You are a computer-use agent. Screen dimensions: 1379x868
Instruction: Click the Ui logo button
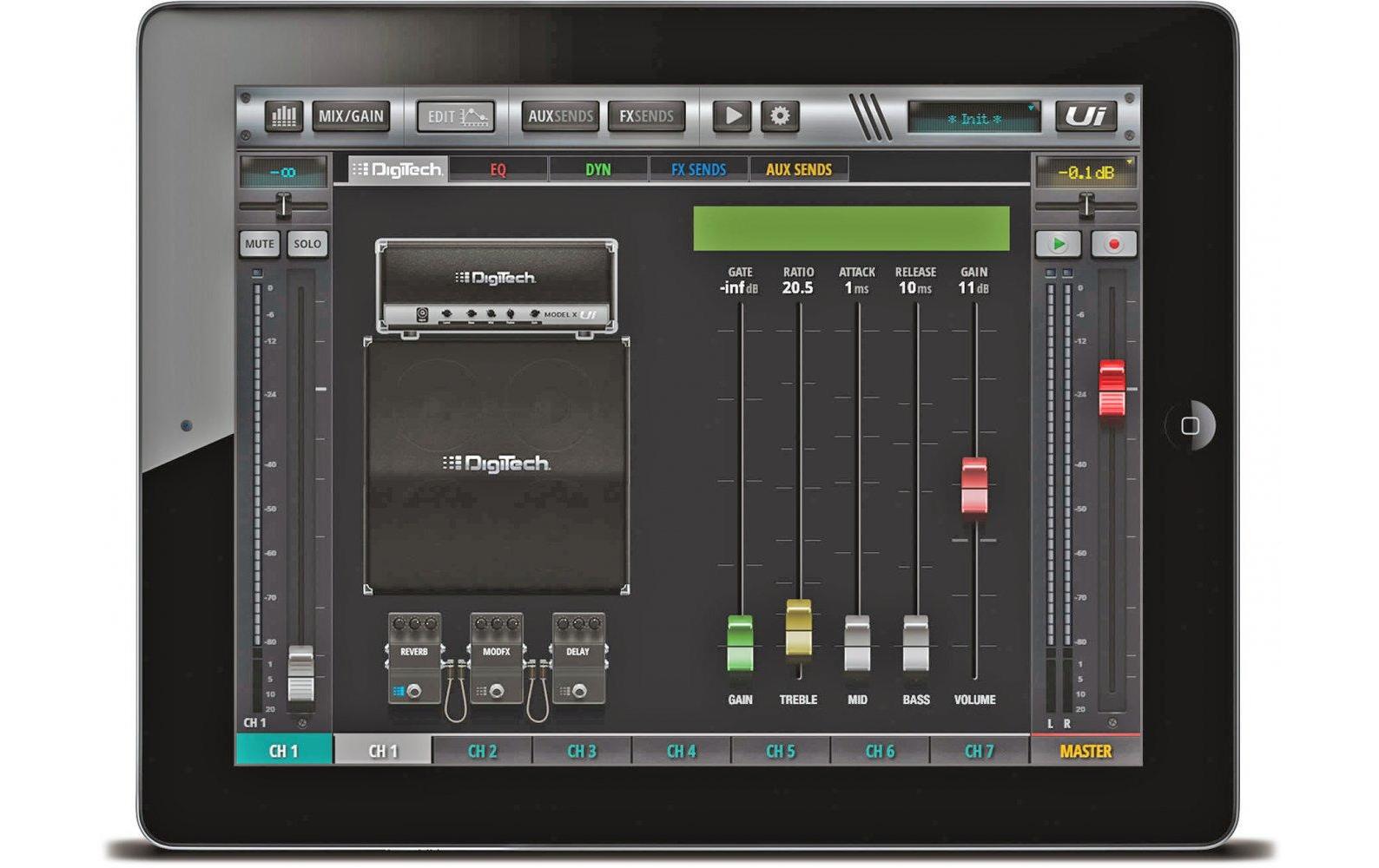coord(1085,116)
